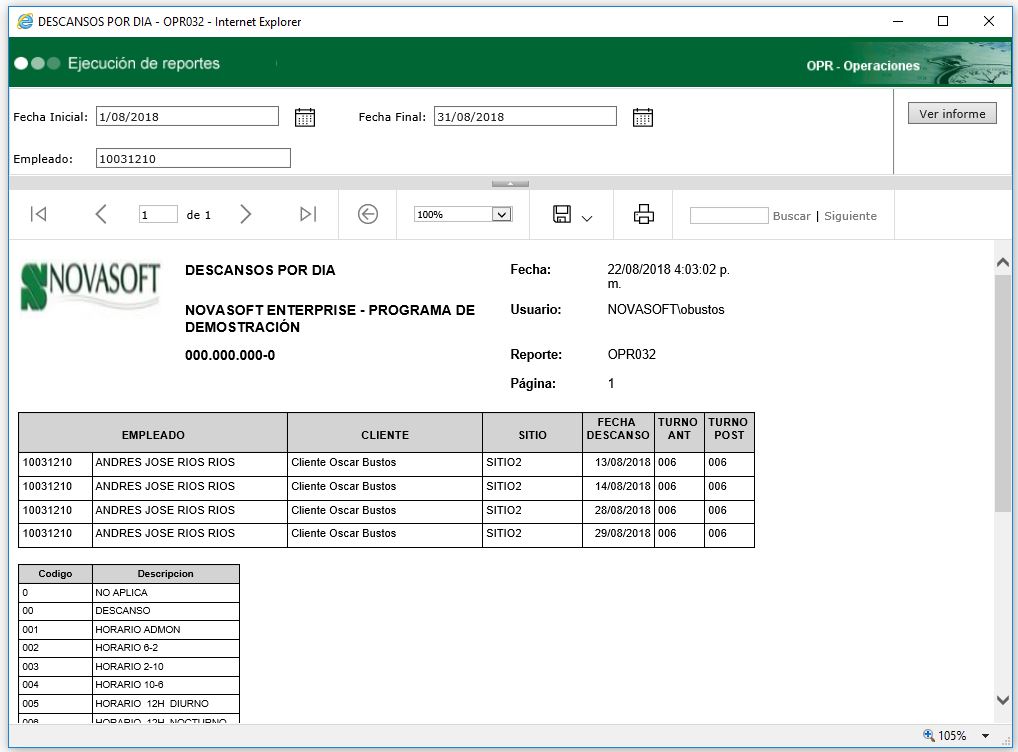This screenshot has width=1018, height=752.
Task: Expand the export format dropdown arrow
Action: point(587,217)
